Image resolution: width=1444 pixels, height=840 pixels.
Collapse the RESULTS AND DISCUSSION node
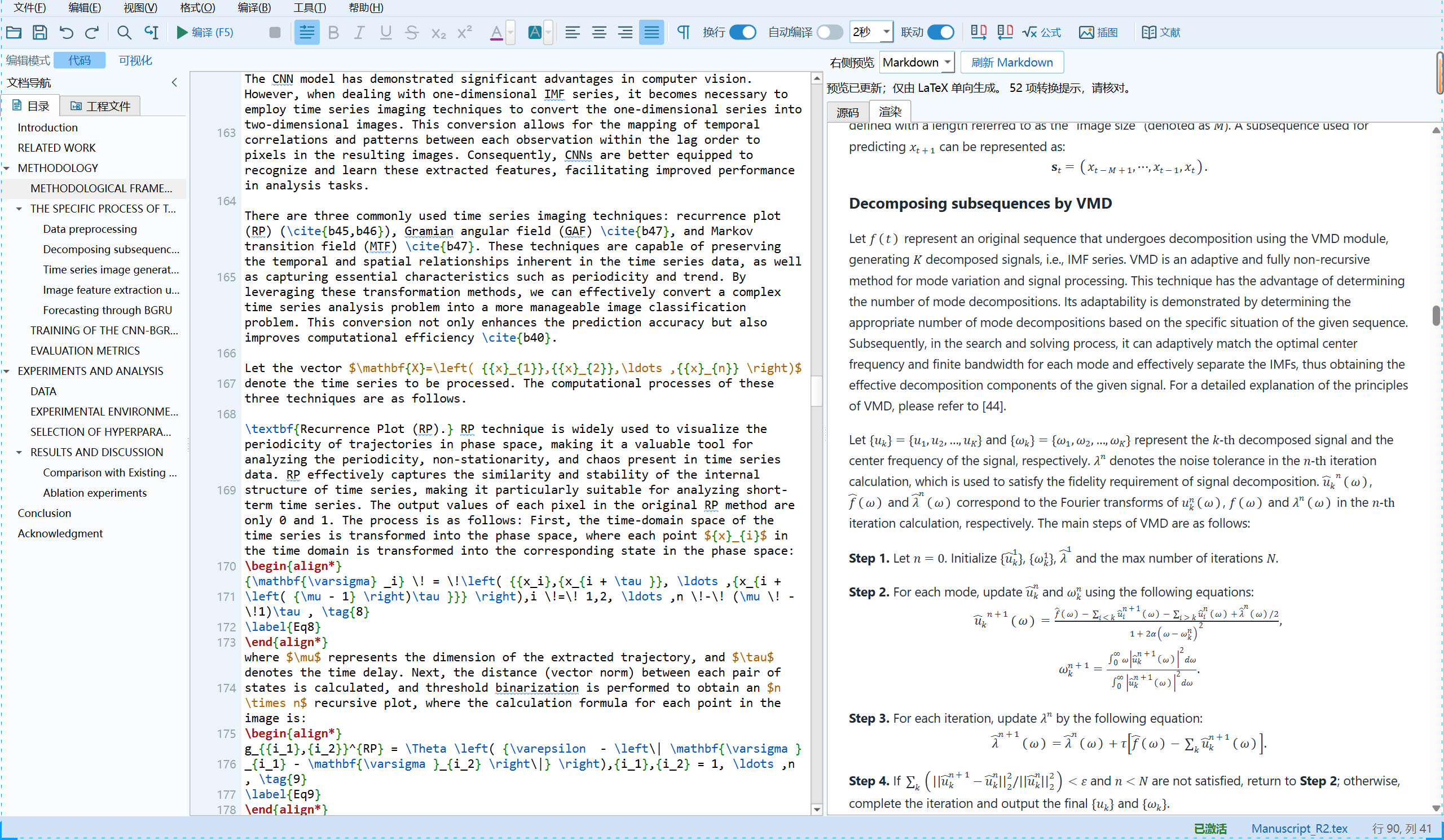pyautogui.click(x=20, y=453)
